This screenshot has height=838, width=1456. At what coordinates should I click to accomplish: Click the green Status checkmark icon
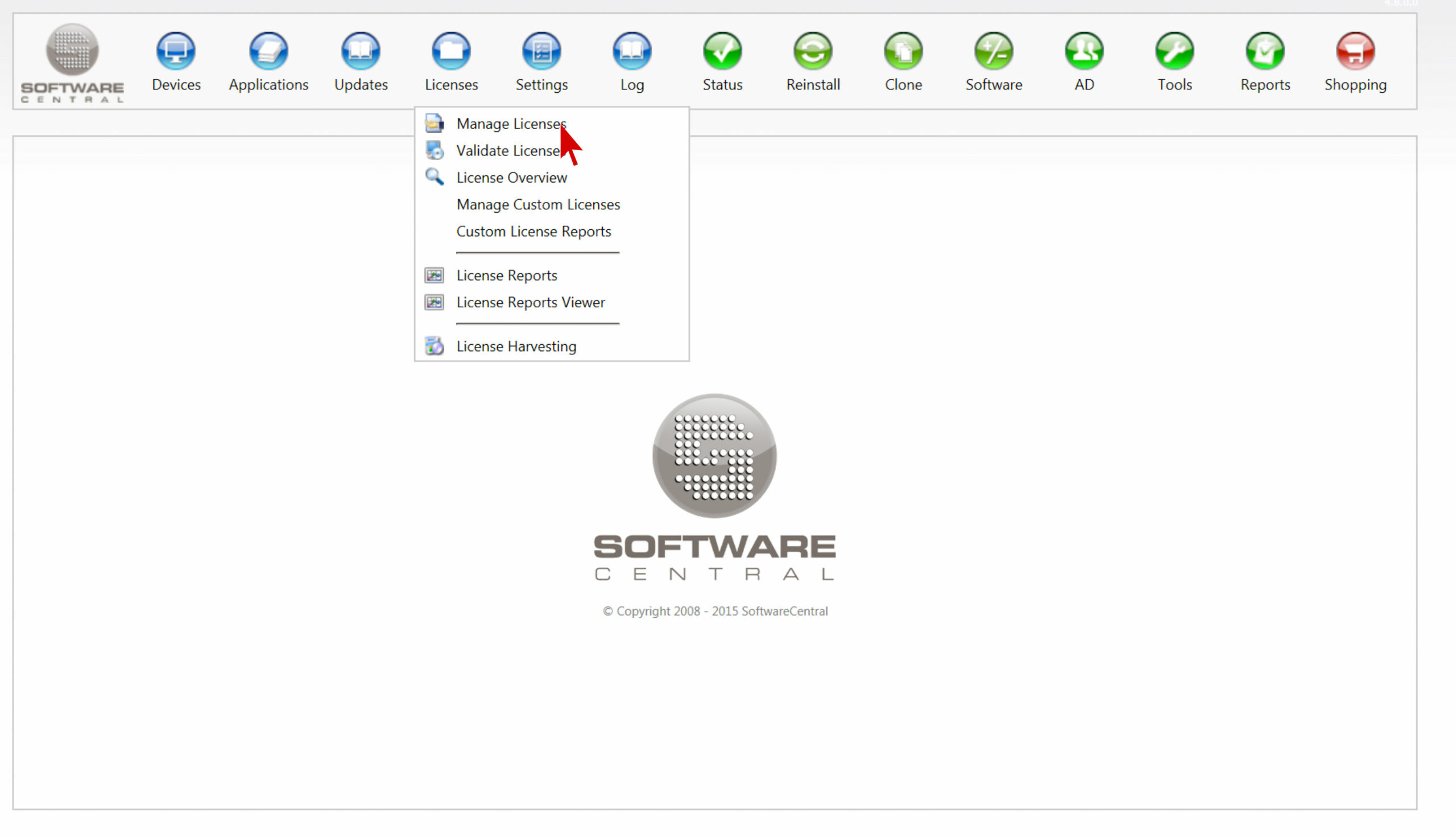pos(722,51)
